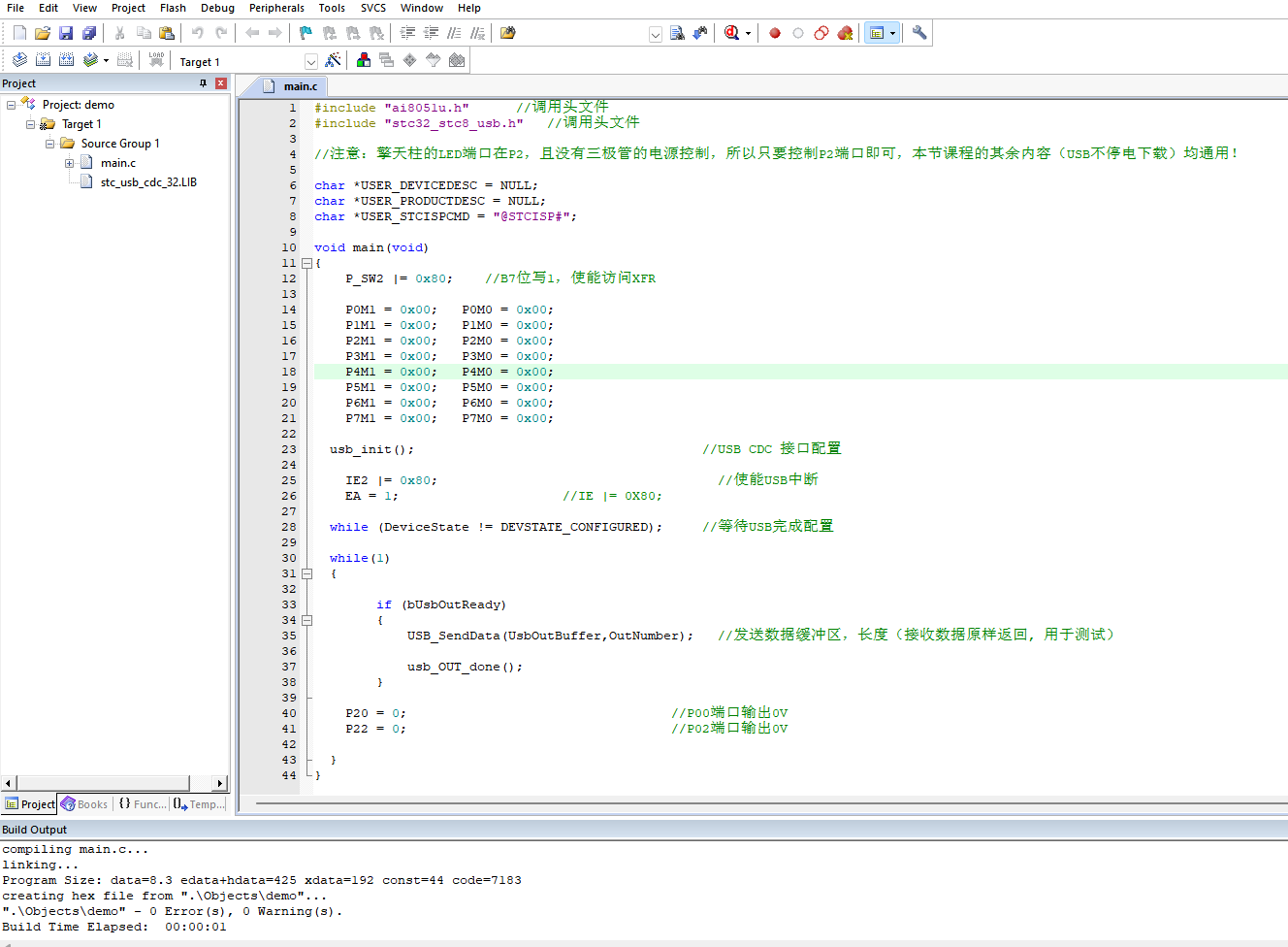The width and height of the screenshot is (1288, 947).
Task: Toggle Enable/Disable Breakpoint hollow circle icon
Action: (798, 33)
